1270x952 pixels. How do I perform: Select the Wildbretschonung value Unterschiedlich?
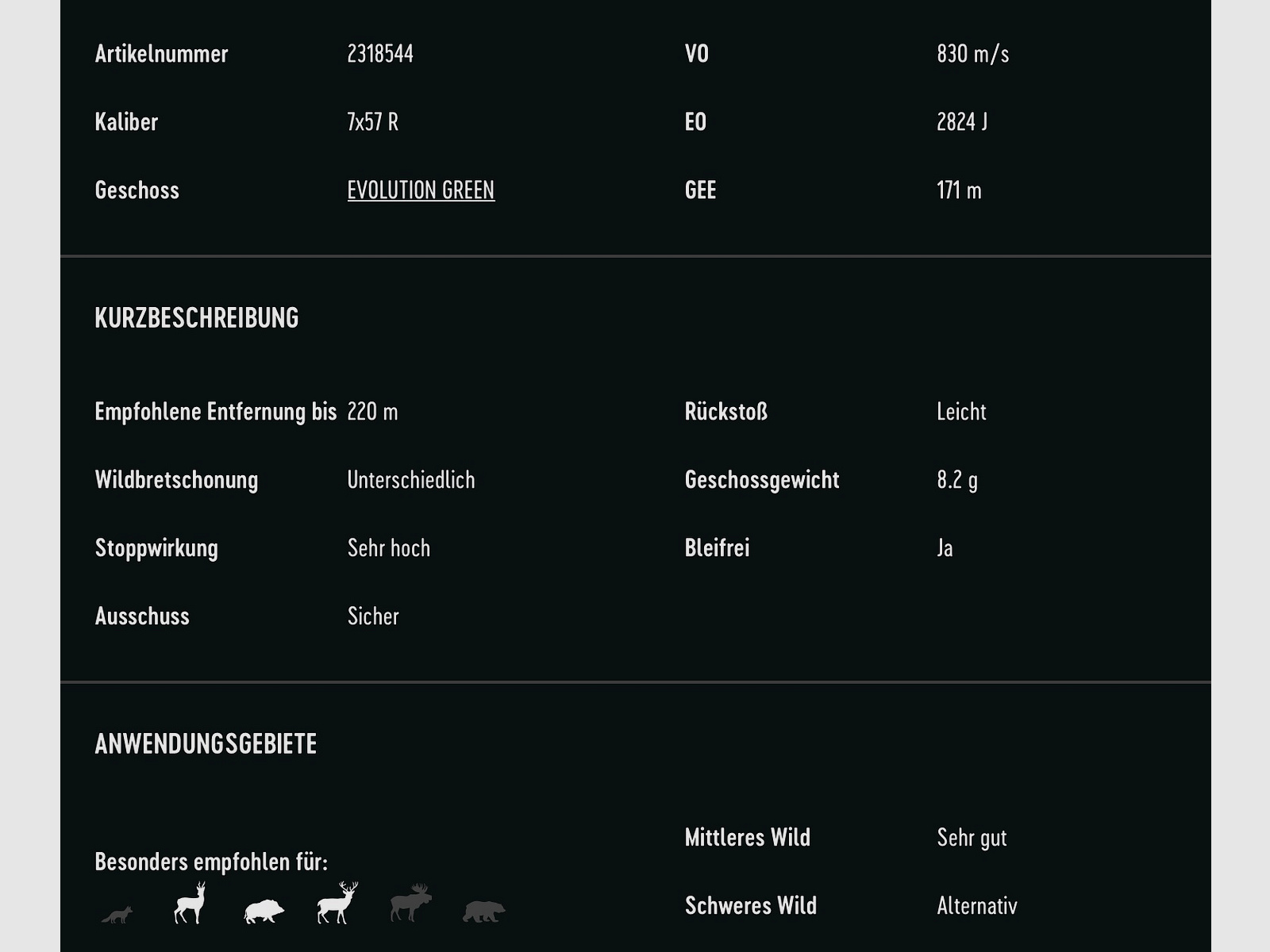(411, 480)
